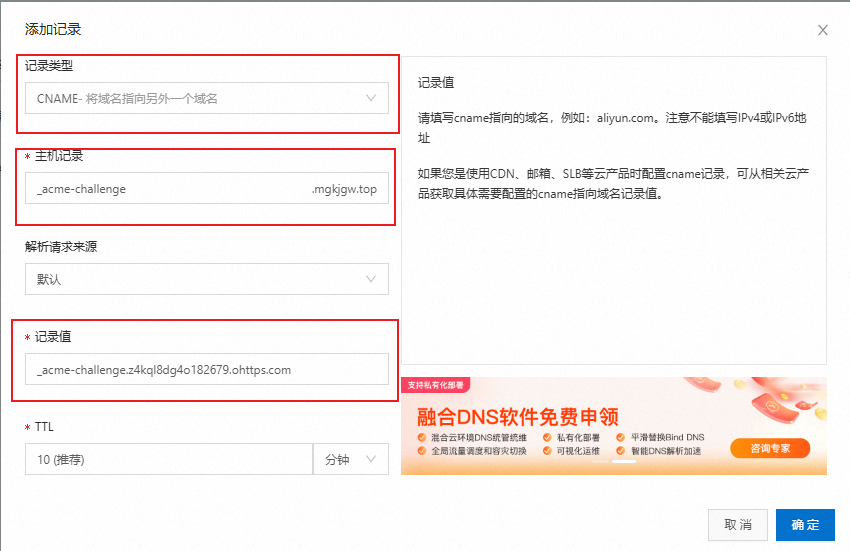Click the 支持私有化部署 banner tag
850x551 pixels.
coord(435,384)
